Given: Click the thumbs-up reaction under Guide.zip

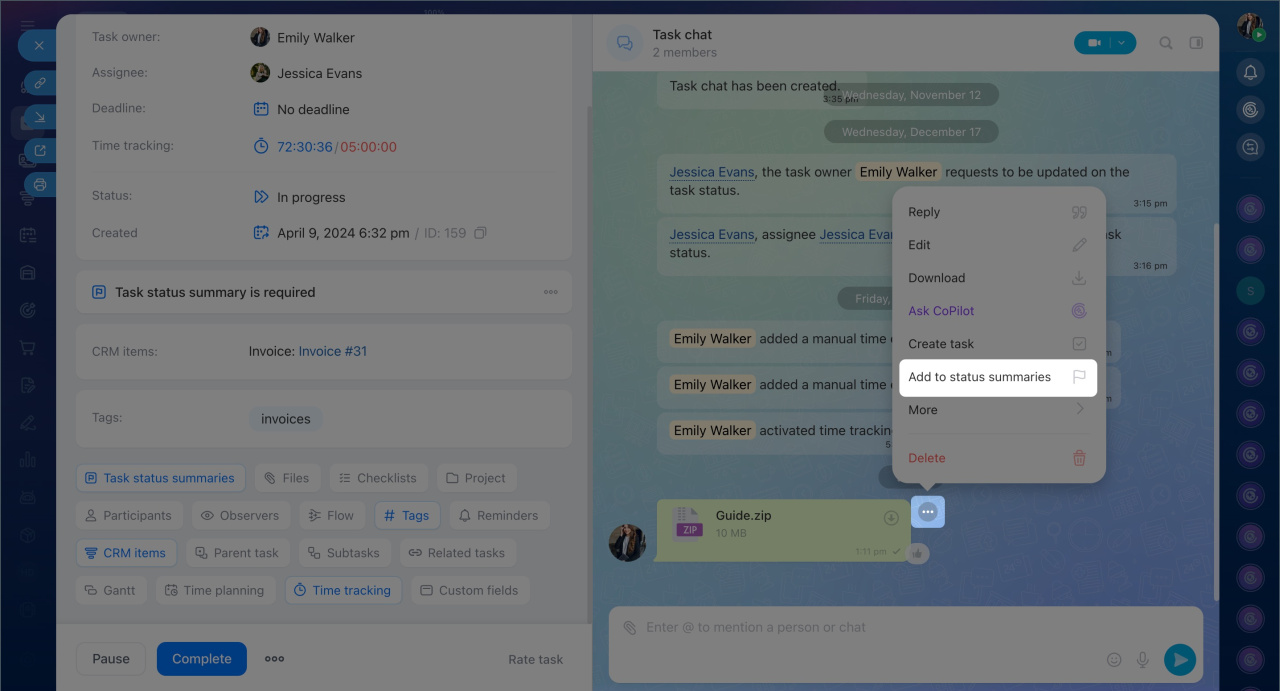Looking at the screenshot, I should click(x=917, y=554).
